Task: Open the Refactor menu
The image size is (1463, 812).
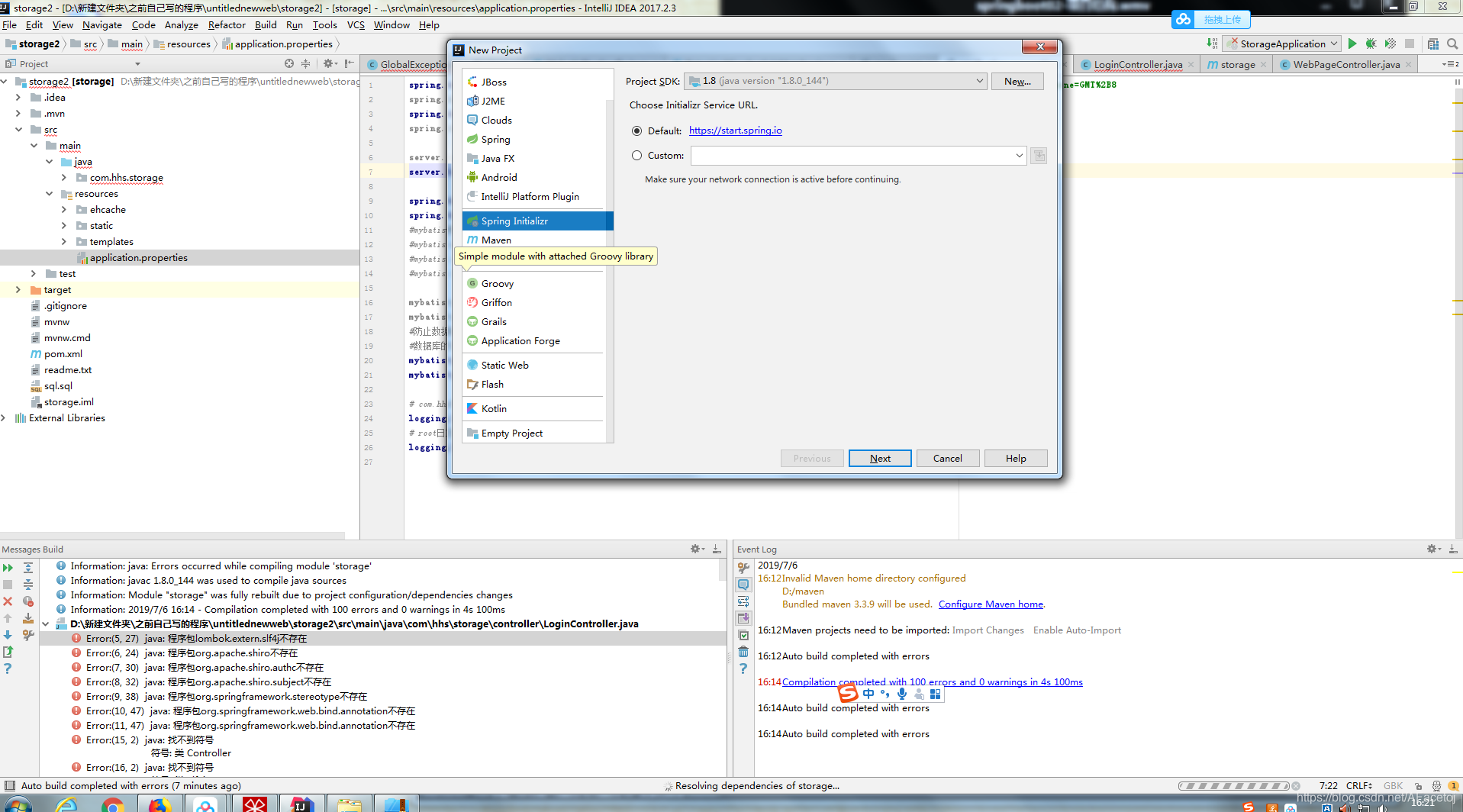Action: pyautogui.click(x=227, y=25)
